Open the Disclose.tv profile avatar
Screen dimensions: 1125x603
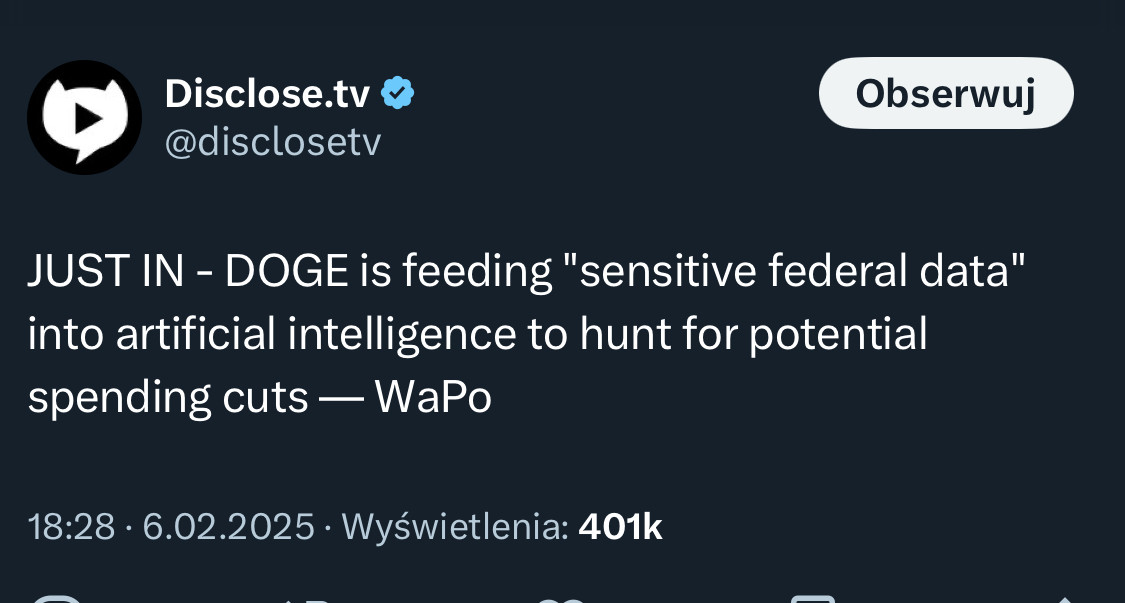point(84,117)
